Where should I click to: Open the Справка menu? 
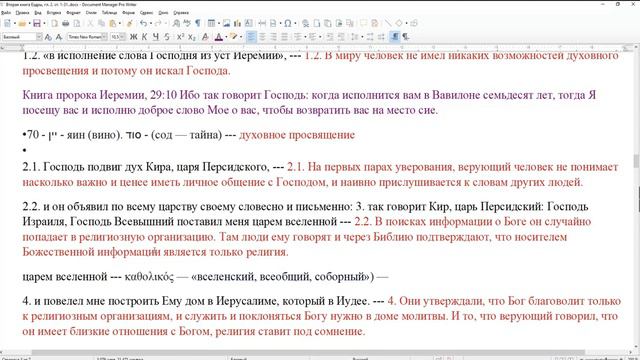pyautogui.click(x=181, y=13)
